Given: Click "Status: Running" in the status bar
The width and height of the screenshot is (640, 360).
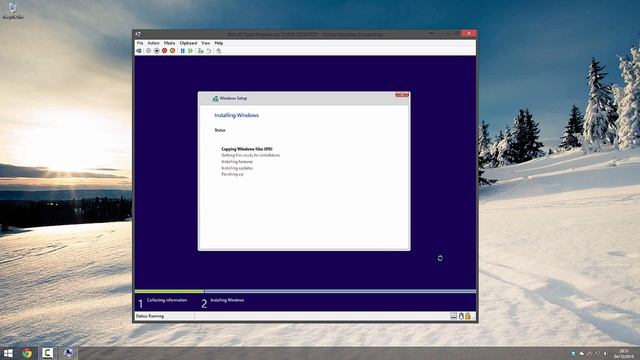Looking at the screenshot, I should click(x=149, y=316).
